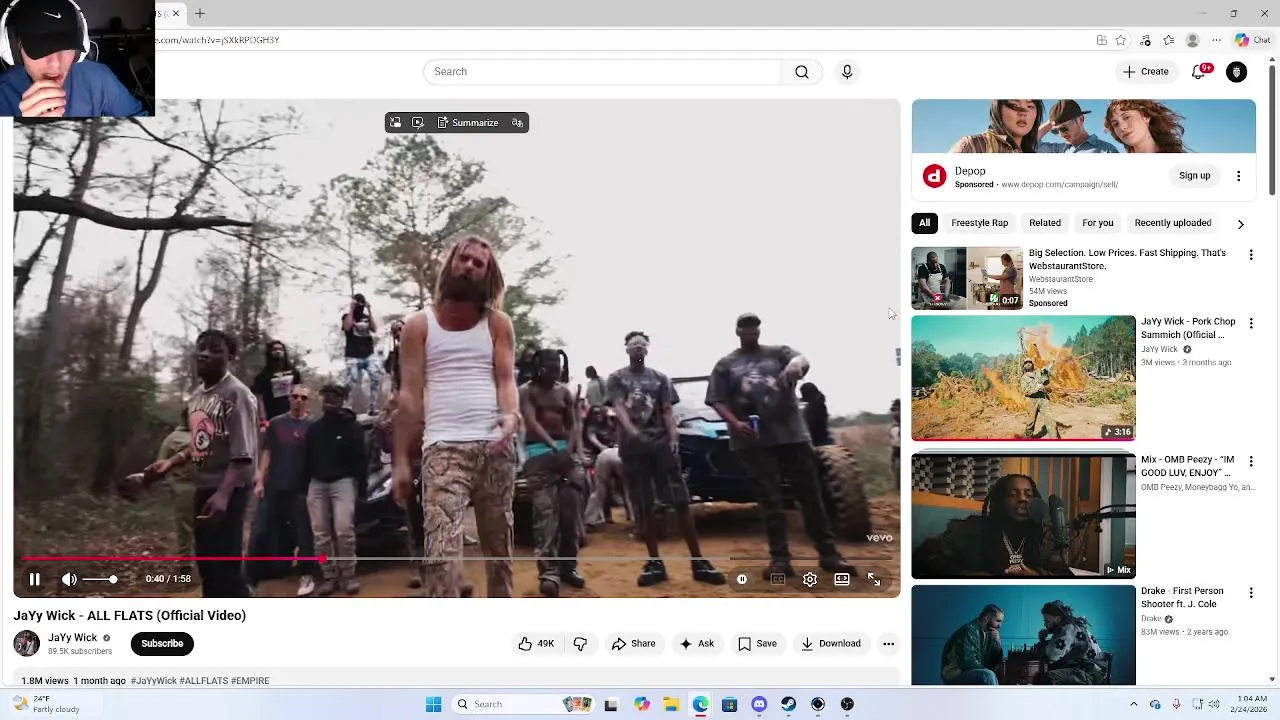The image size is (1280, 720).
Task: Open the account avatar menu
Action: 1237,72
